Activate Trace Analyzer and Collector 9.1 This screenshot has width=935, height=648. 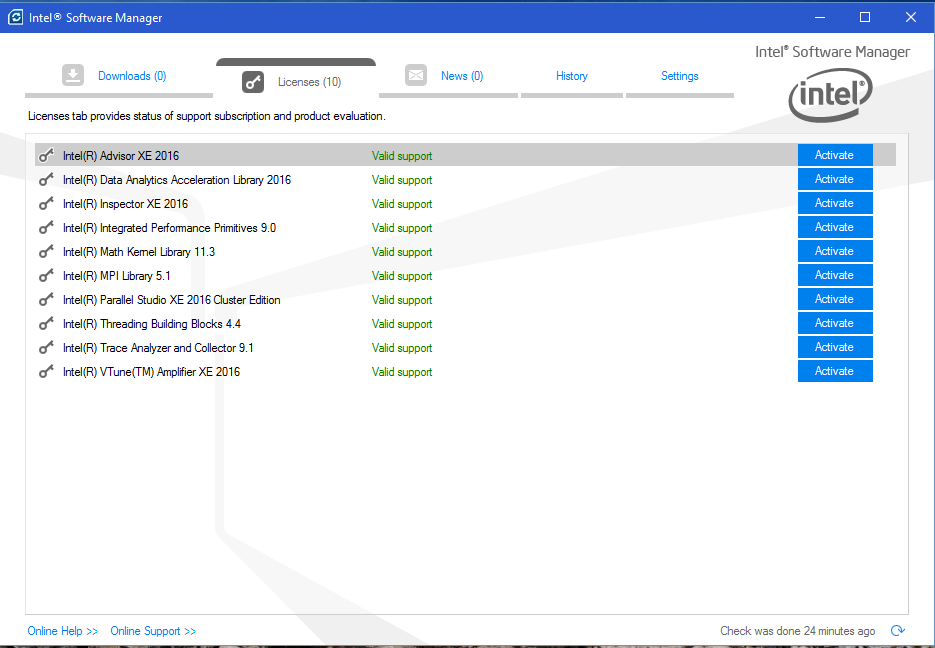pos(835,347)
